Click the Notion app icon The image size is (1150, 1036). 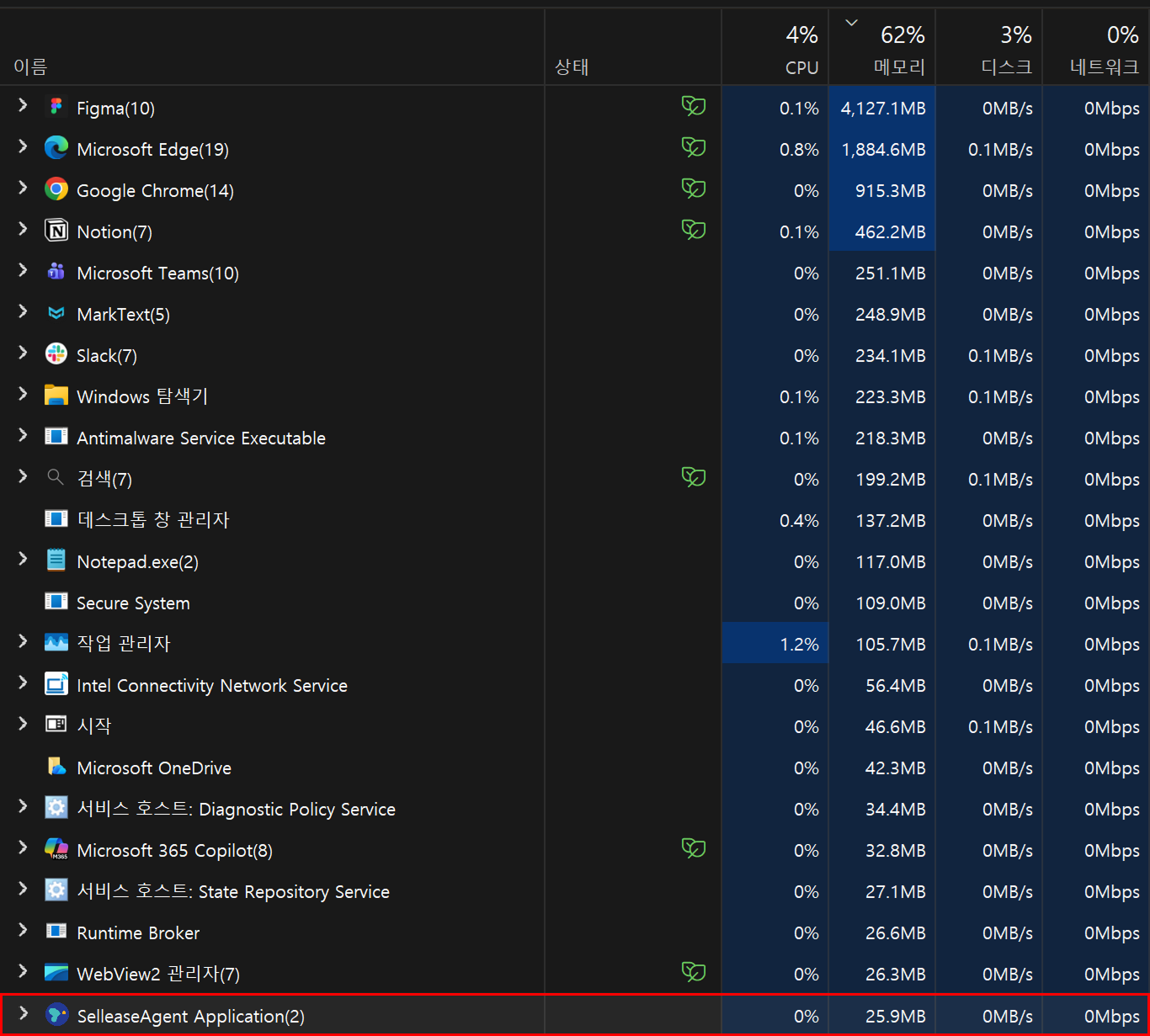pos(56,231)
